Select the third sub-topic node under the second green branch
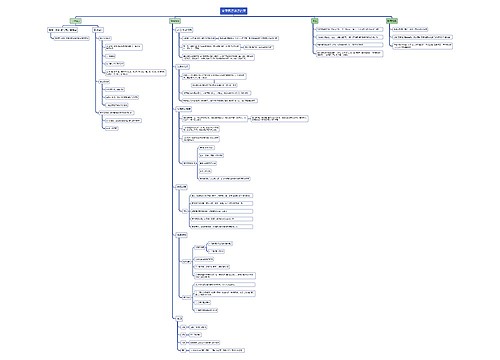Image resolution: width=500 pixels, height=360 pixels. [184, 109]
